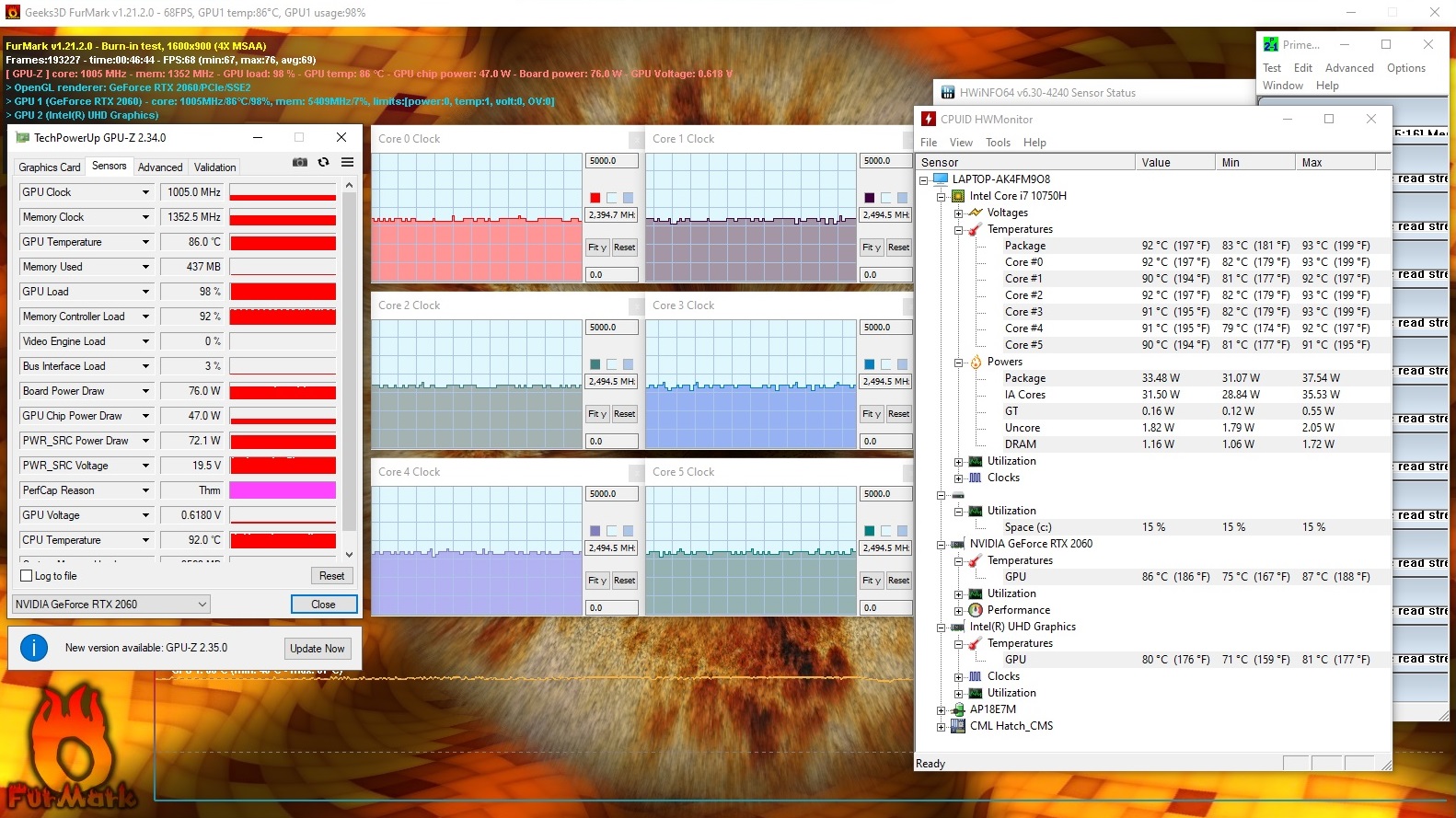The height and width of the screenshot is (818, 1456).
Task: Click the GPU-Z refresh icon
Action: click(x=323, y=162)
